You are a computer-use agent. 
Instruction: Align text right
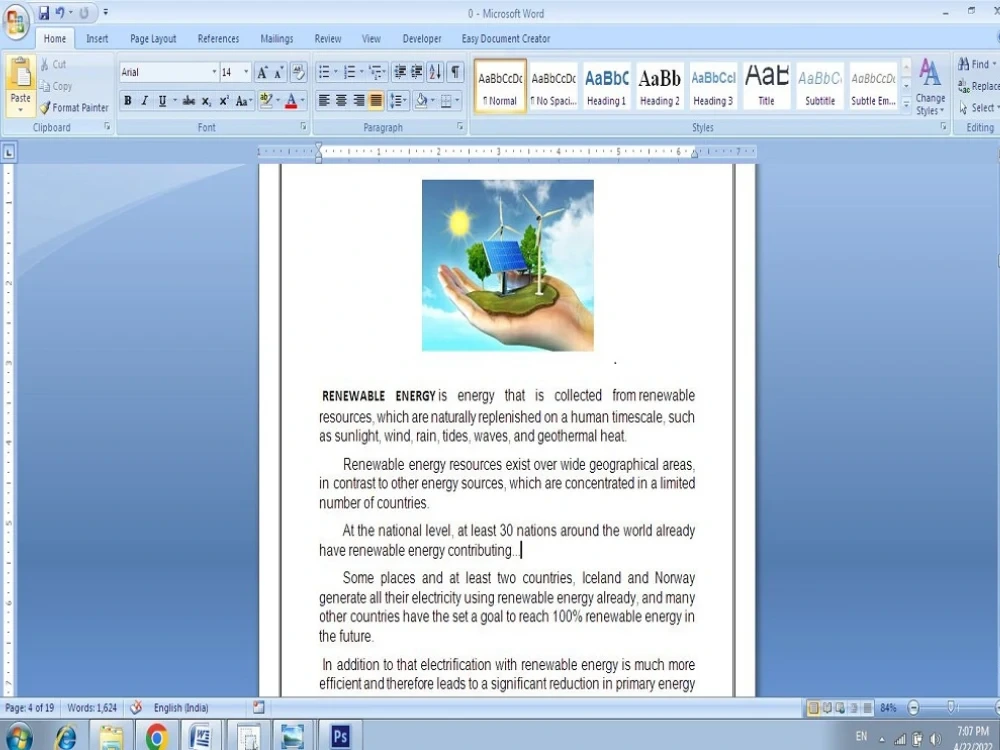coord(358,101)
